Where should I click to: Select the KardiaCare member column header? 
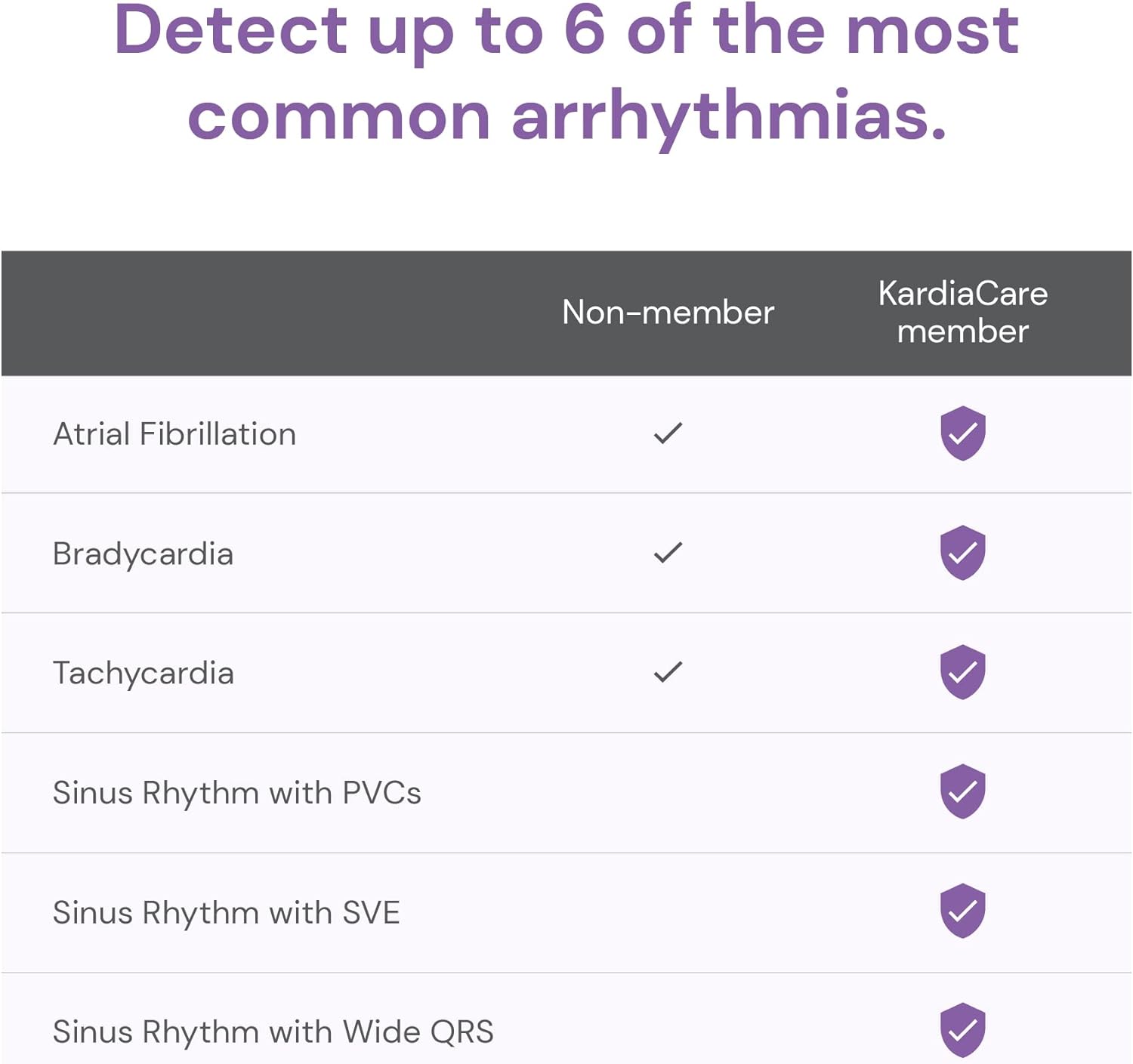pyautogui.click(x=962, y=313)
